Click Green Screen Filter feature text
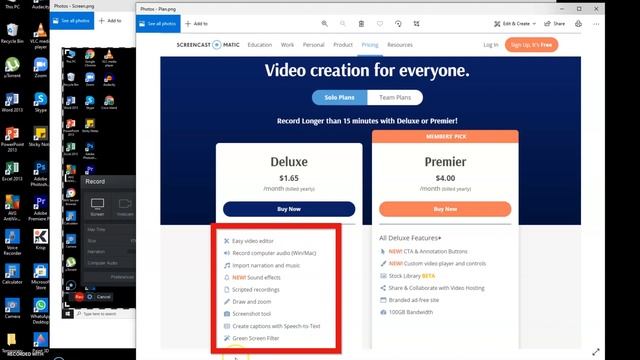This screenshot has width=640, height=360. (x=256, y=338)
